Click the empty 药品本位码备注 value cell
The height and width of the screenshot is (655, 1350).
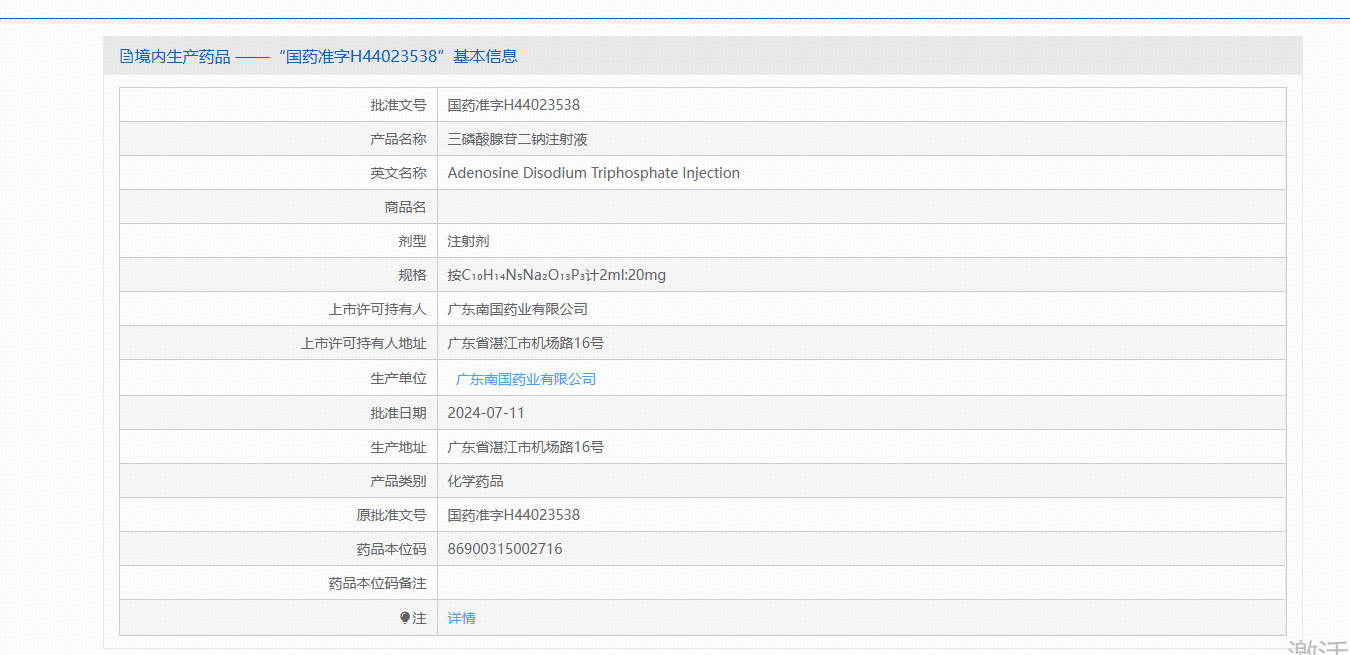click(x=860, y=583)
